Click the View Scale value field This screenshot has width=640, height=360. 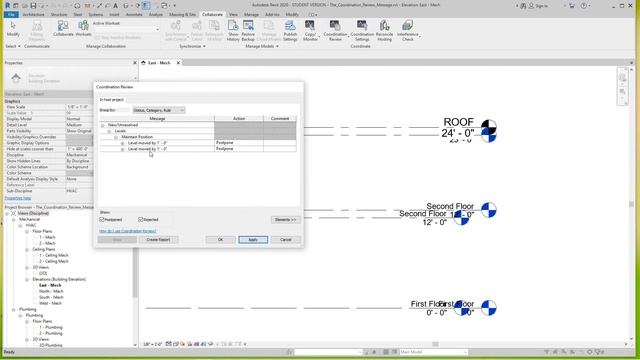79,107
